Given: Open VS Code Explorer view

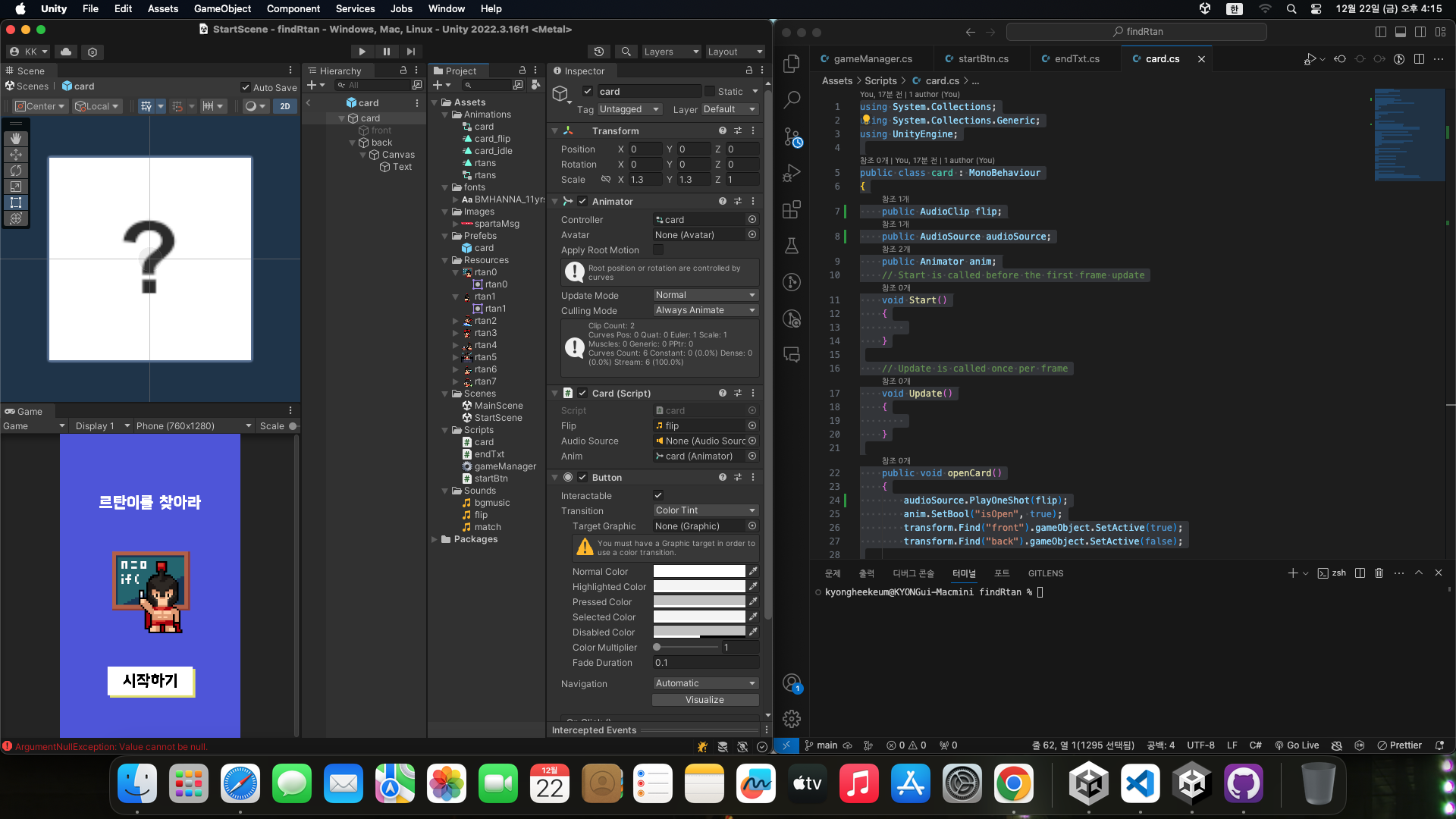Looking at the screenshot, I should (x=792, y=63).
